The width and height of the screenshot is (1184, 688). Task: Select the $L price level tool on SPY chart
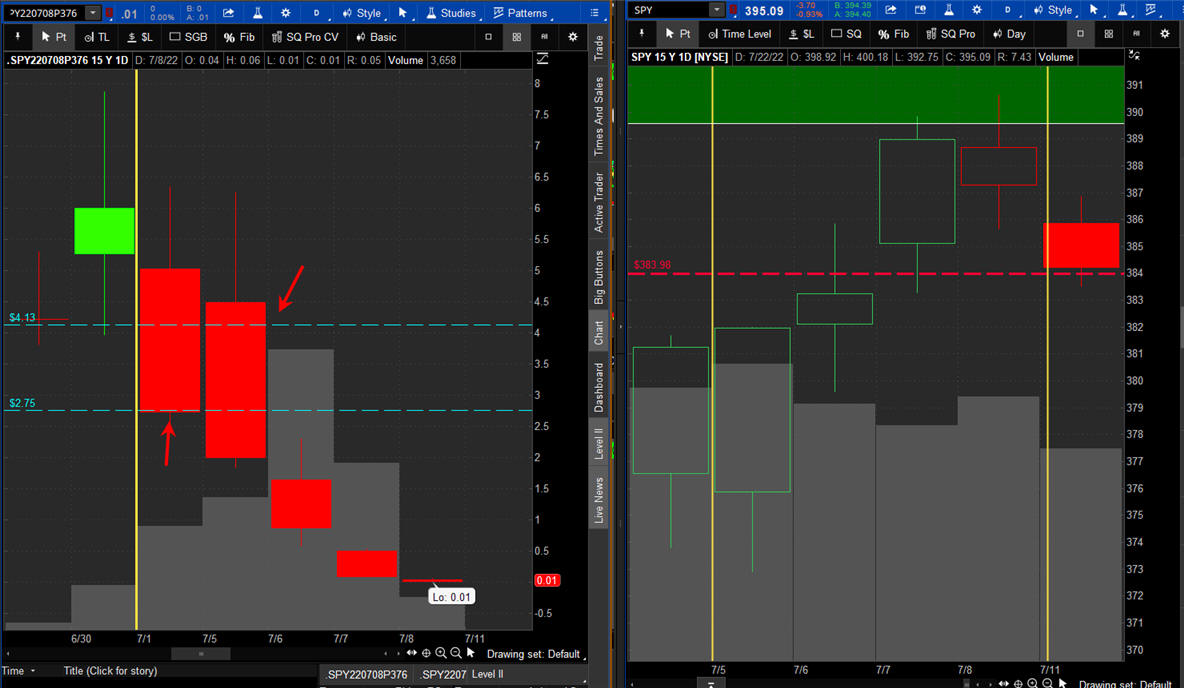tap(801, 33)
